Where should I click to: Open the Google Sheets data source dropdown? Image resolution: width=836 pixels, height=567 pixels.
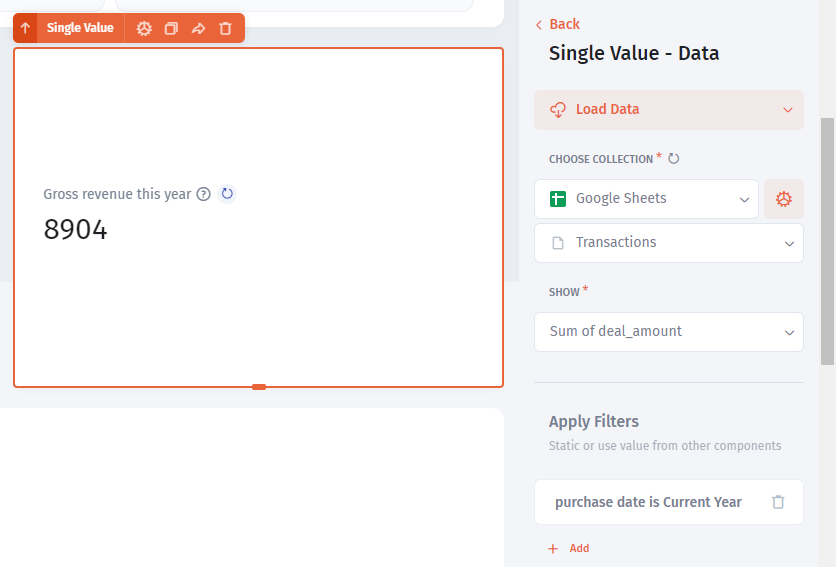(646, 199)
